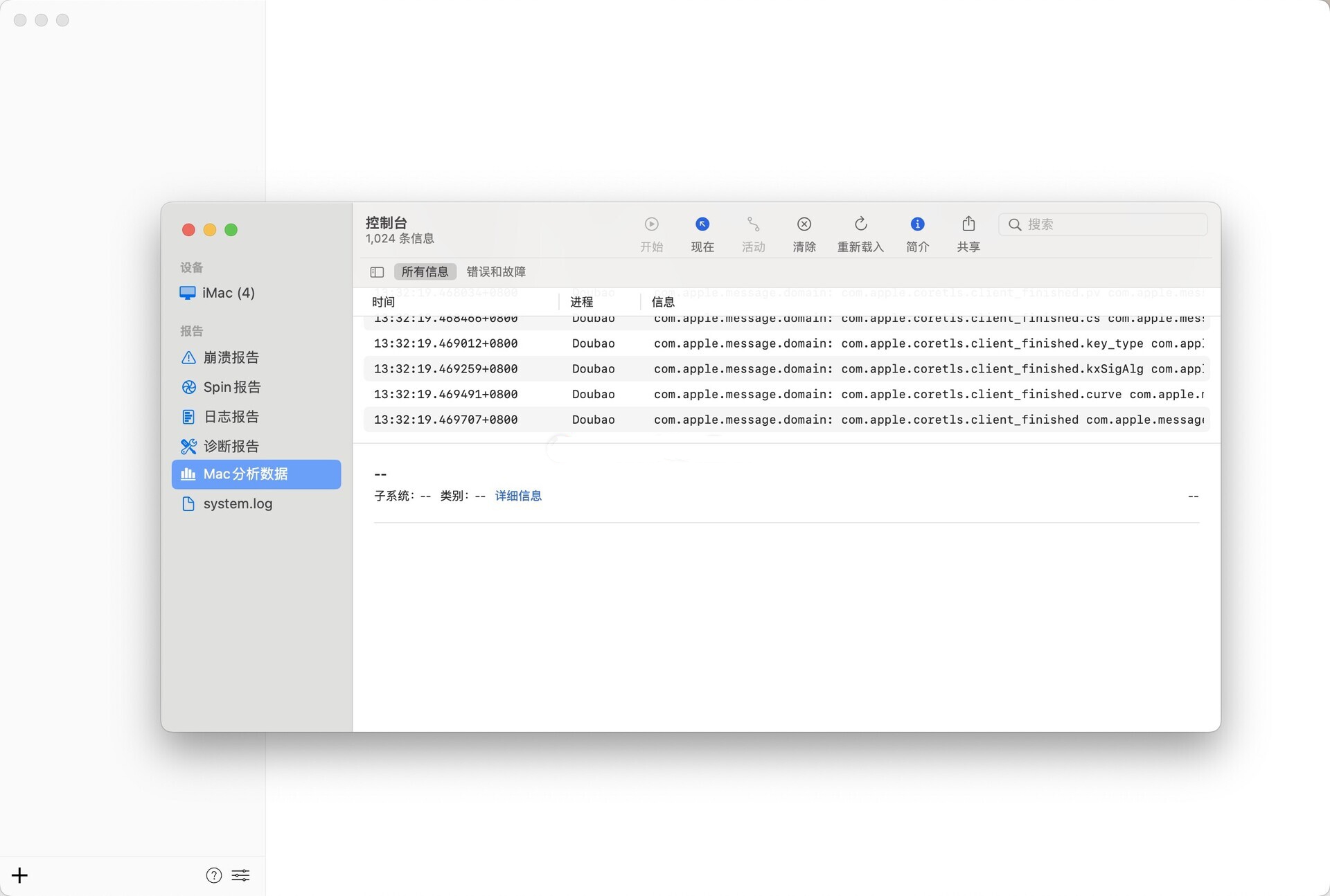1330x896 pixels.
Task: Close the Console window with red button
Action: (188, 230)
